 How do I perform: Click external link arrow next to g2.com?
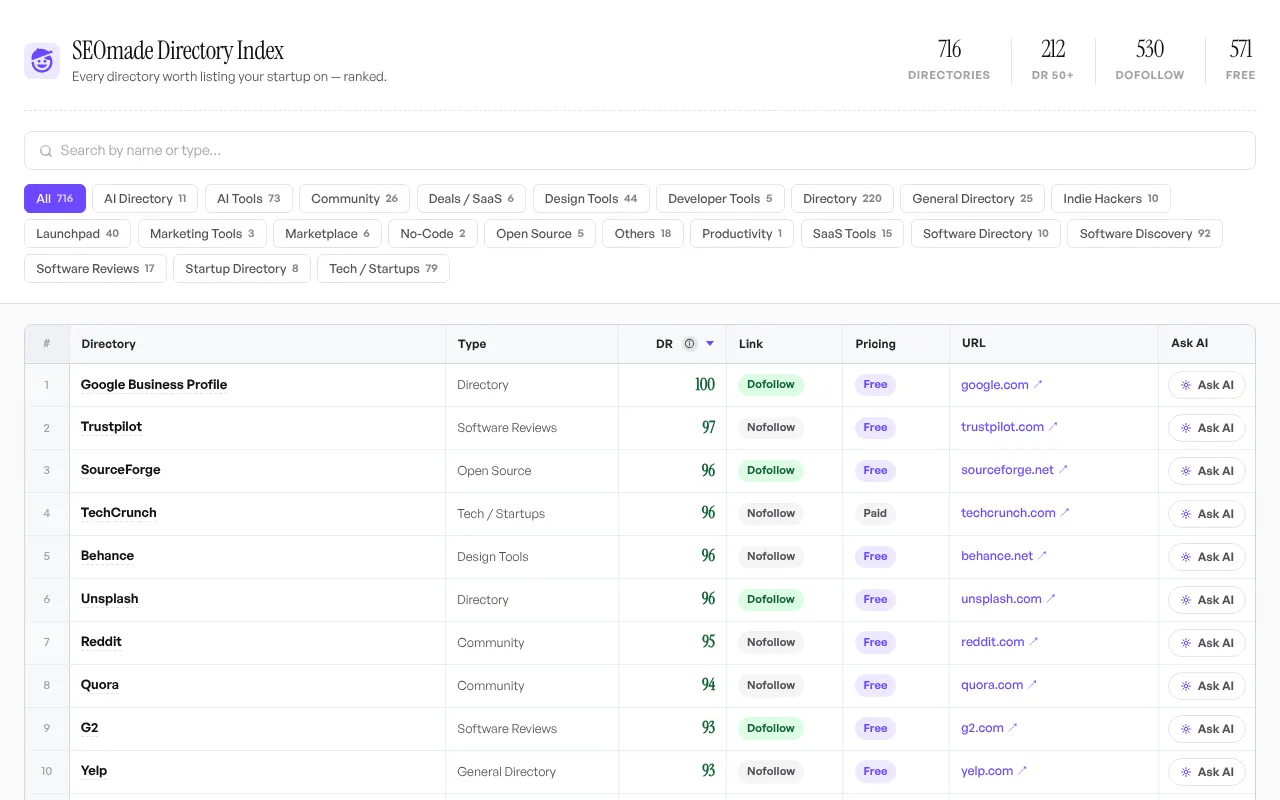pos(1013,728)
